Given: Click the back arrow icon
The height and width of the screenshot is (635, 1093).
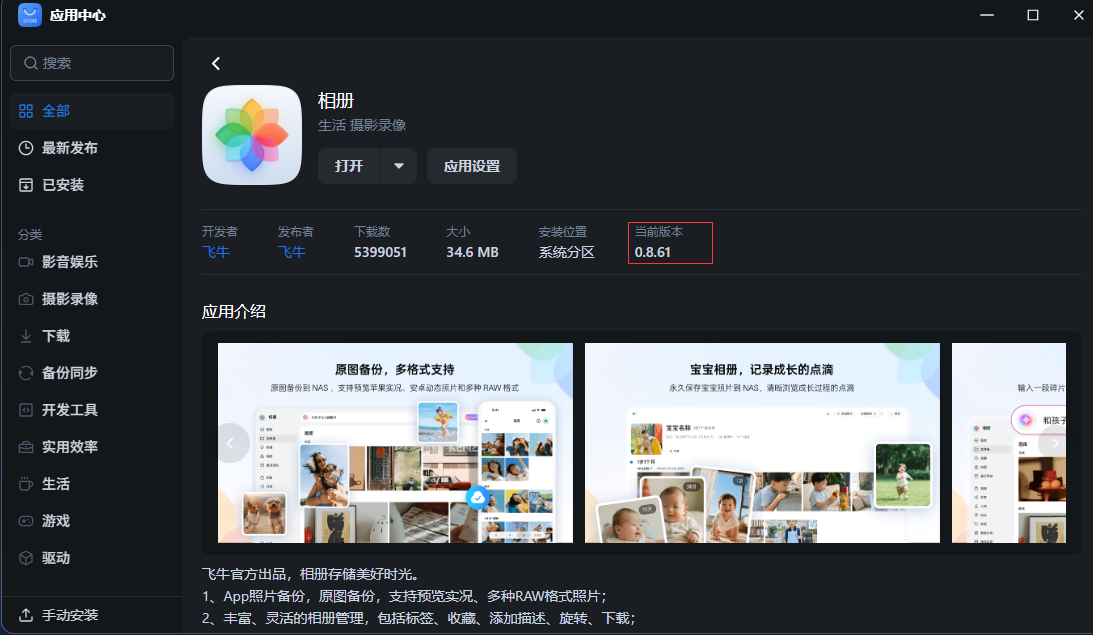Looking at the screenshot, I should pyautogui.click(x=216, y=63).
